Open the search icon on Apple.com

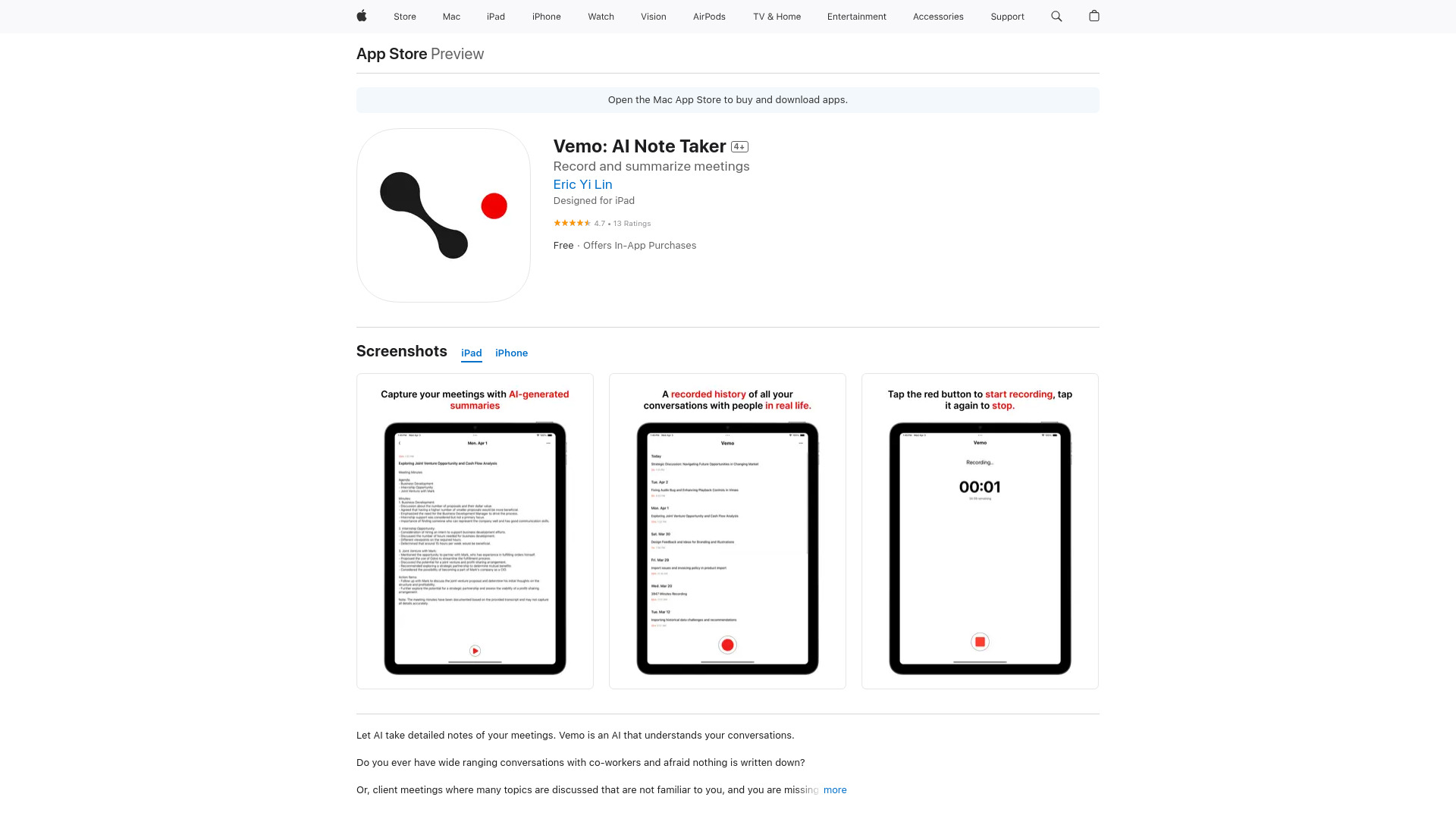pos(1056,16)
